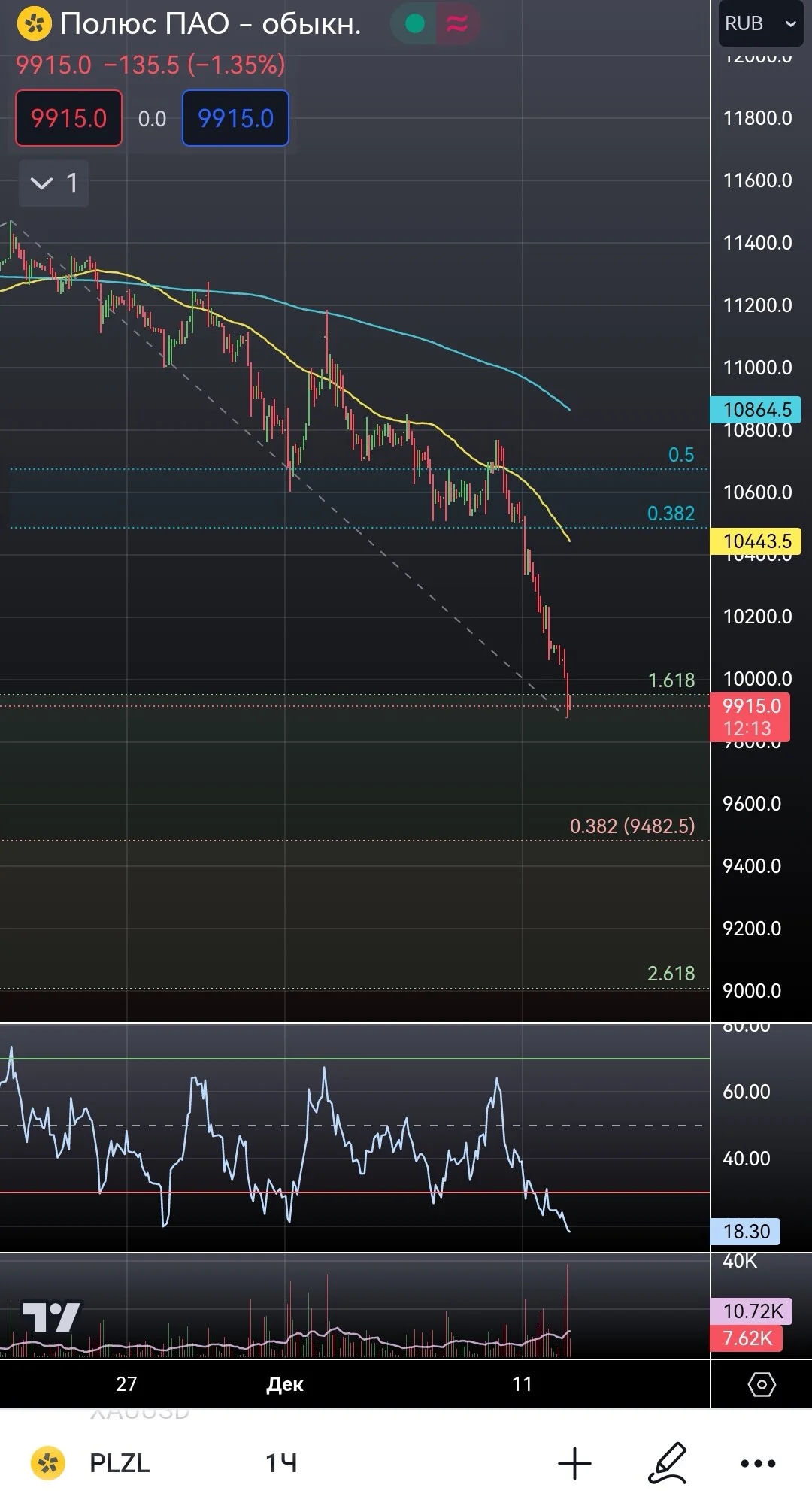
Task: Open the RUB currency dropdown
Action: [760, 24]
